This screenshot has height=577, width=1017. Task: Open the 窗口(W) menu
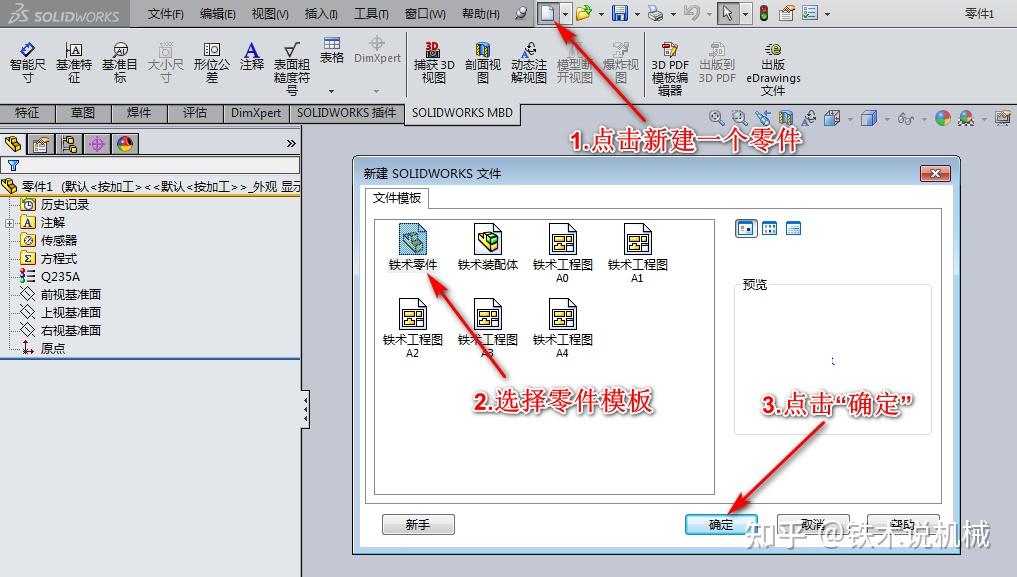pos(425,14)
